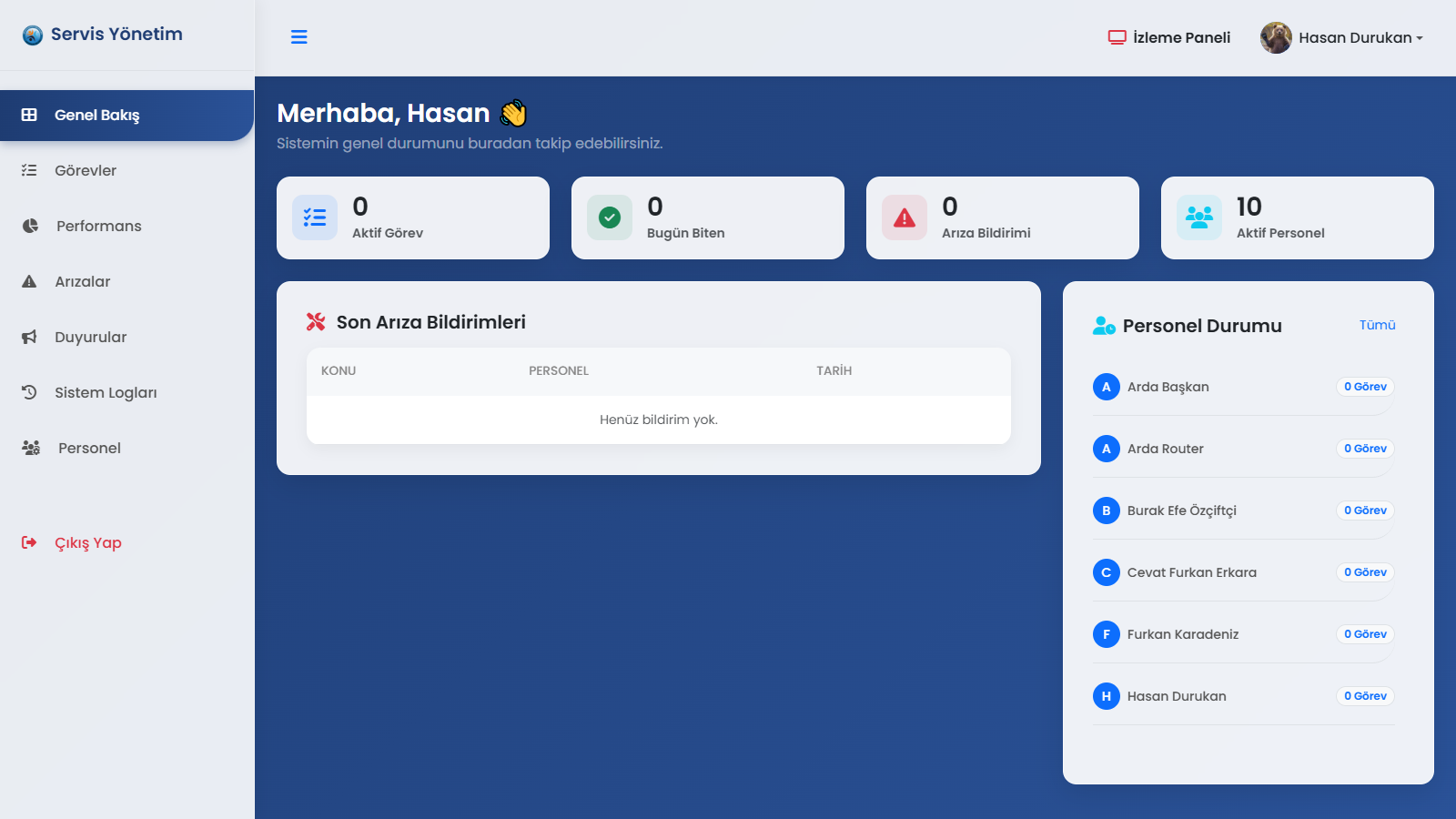Screen dimensions: 1456x819
Task: Click the Aktif Personel users icon
Action: click(x=1199, y=217)
